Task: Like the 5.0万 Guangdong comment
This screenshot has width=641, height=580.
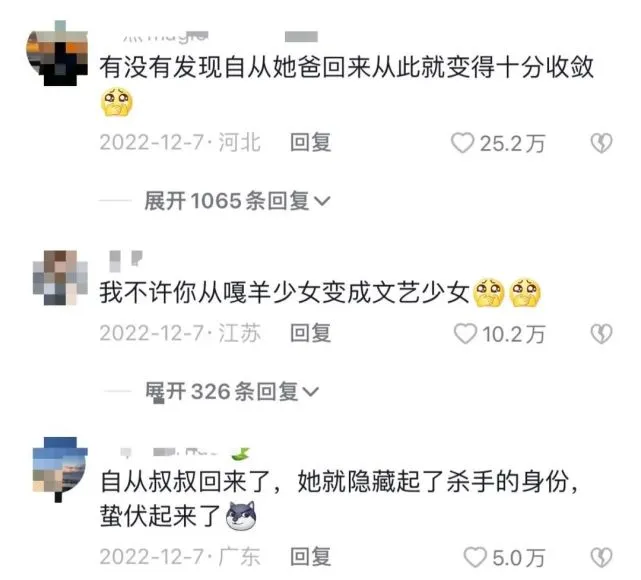Action: coord(475,557)
